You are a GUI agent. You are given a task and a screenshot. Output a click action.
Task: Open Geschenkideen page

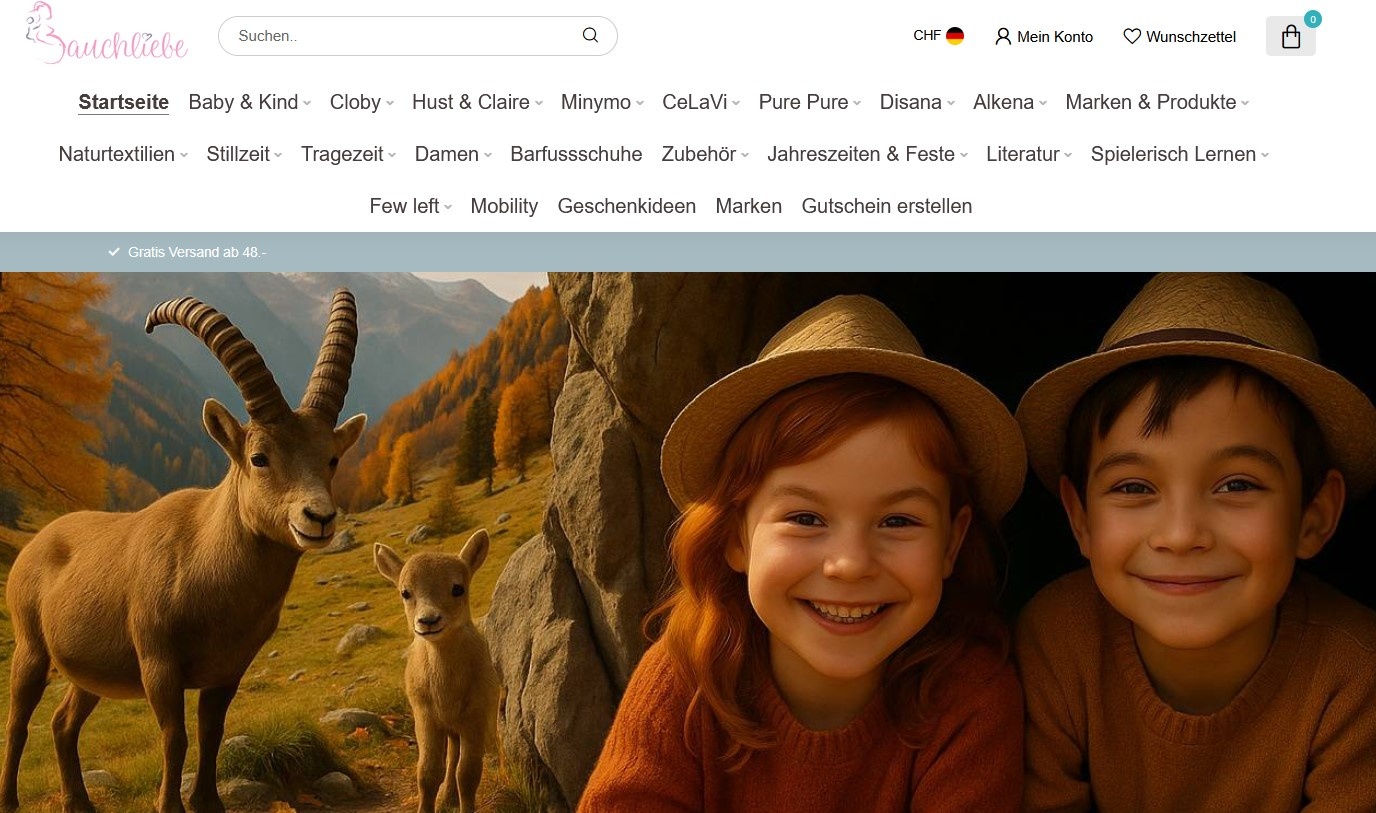(626, 206)
